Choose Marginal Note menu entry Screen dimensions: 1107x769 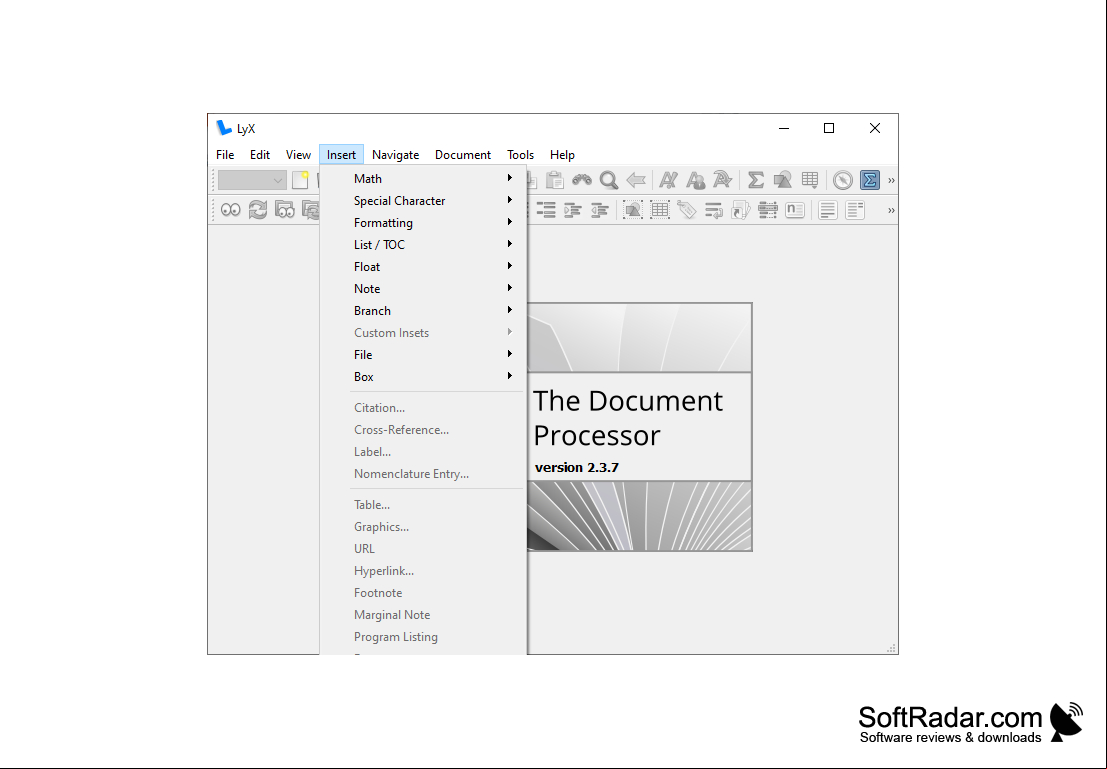pyautogui.click(x=424, y=614)
